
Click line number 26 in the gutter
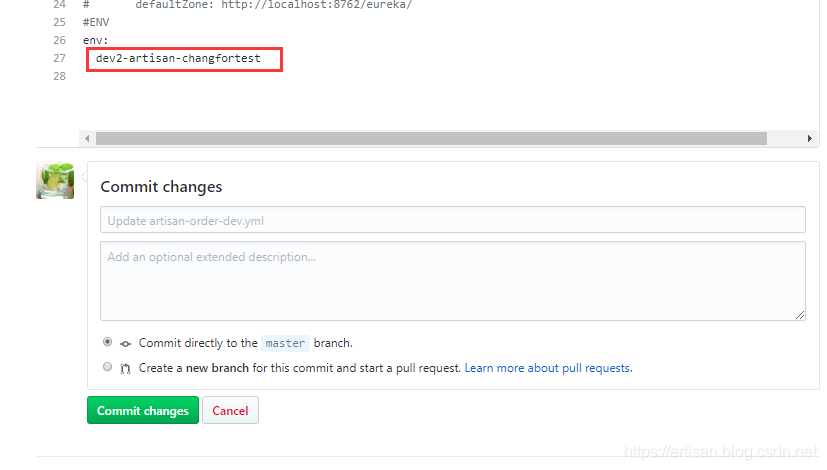point(60,40)
